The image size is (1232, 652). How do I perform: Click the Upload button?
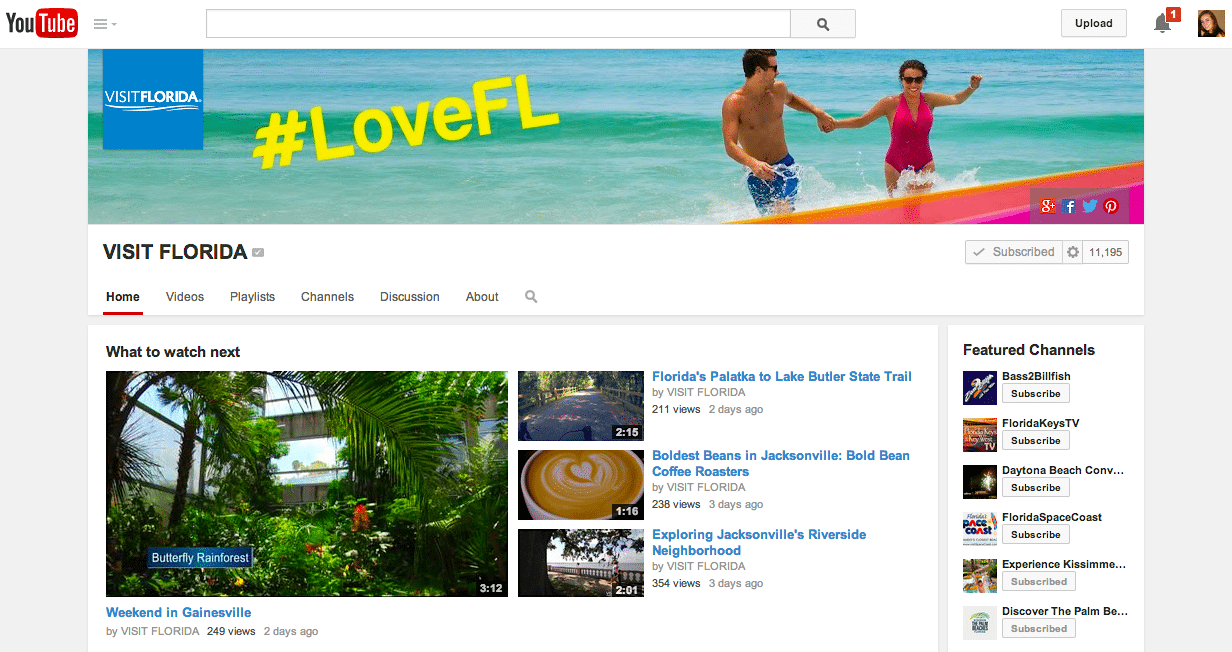[x=1094, y=24]
